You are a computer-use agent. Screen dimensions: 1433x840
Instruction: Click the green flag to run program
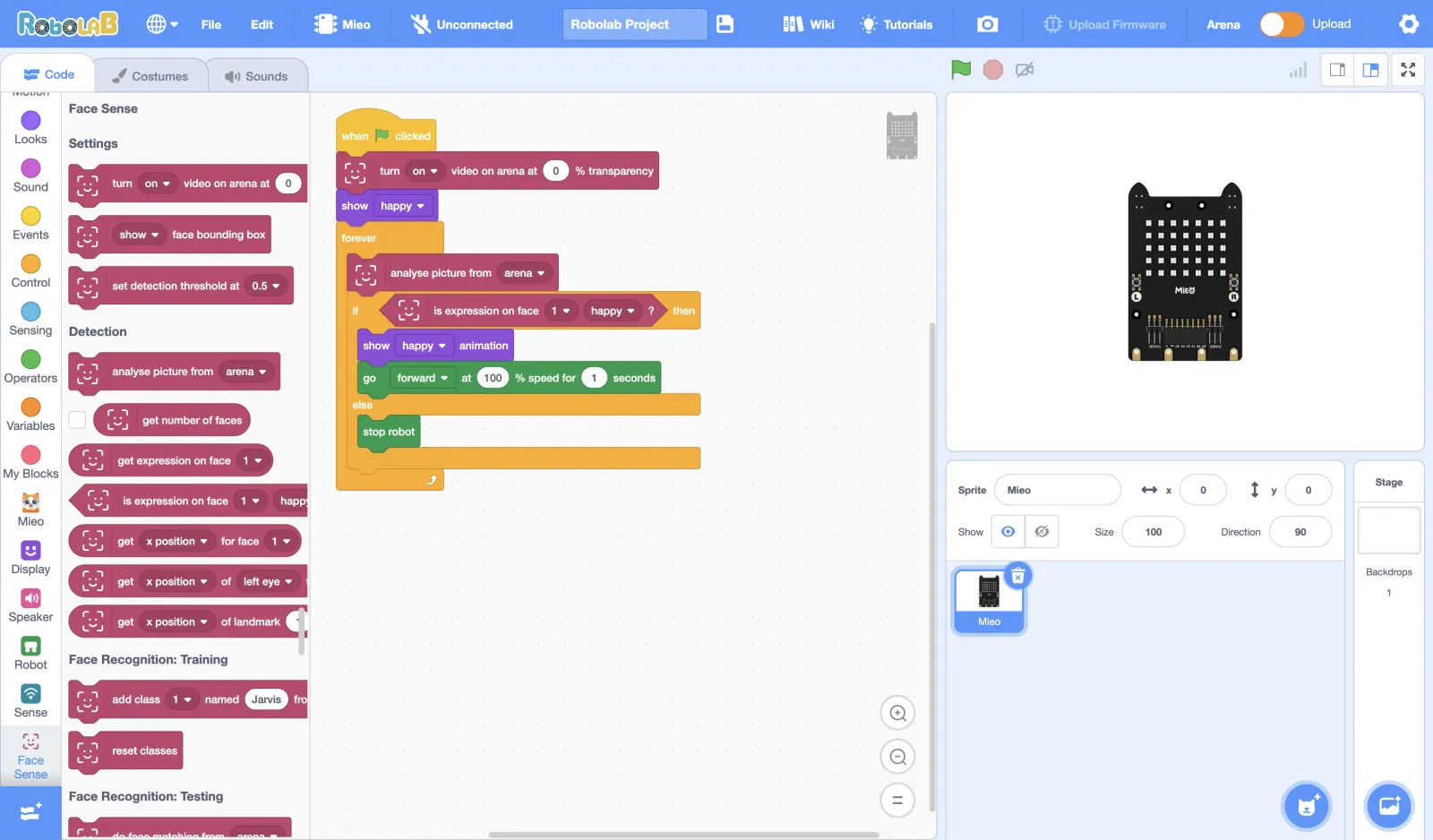pos(961,69)
